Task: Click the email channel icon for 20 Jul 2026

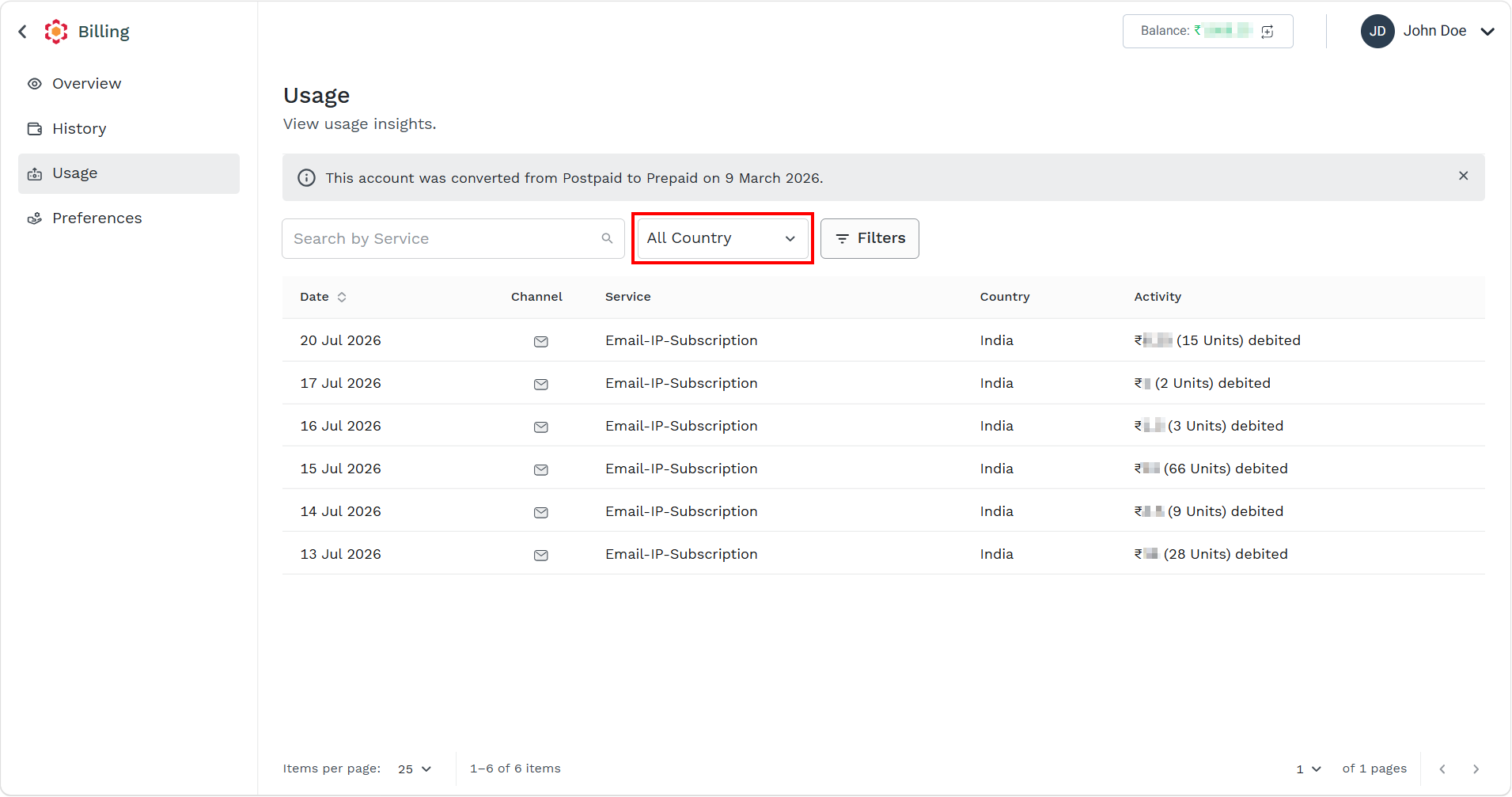Action: (x=541, y=341)
